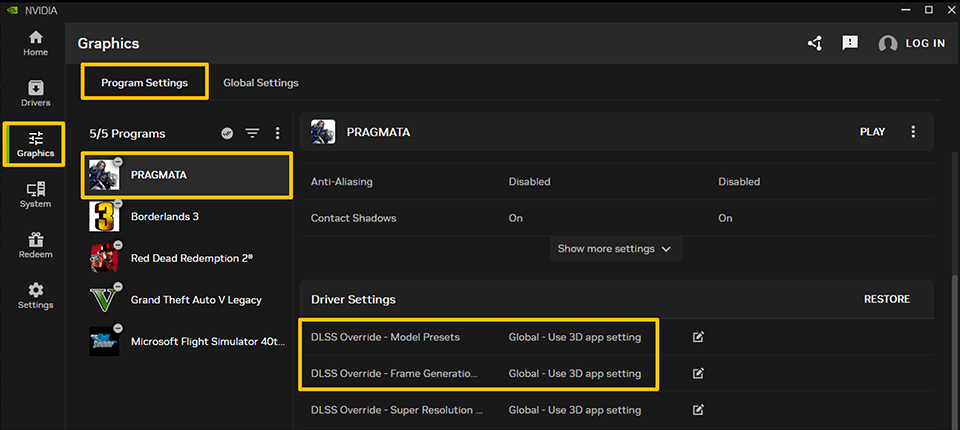Maximize the NVIDIA app window

coord(929,10)
